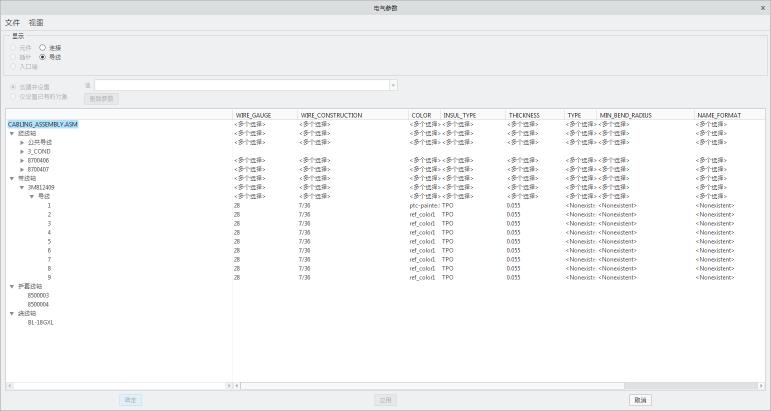Expand the 8700406 tree node
The image size is (771, 411).
22,160
